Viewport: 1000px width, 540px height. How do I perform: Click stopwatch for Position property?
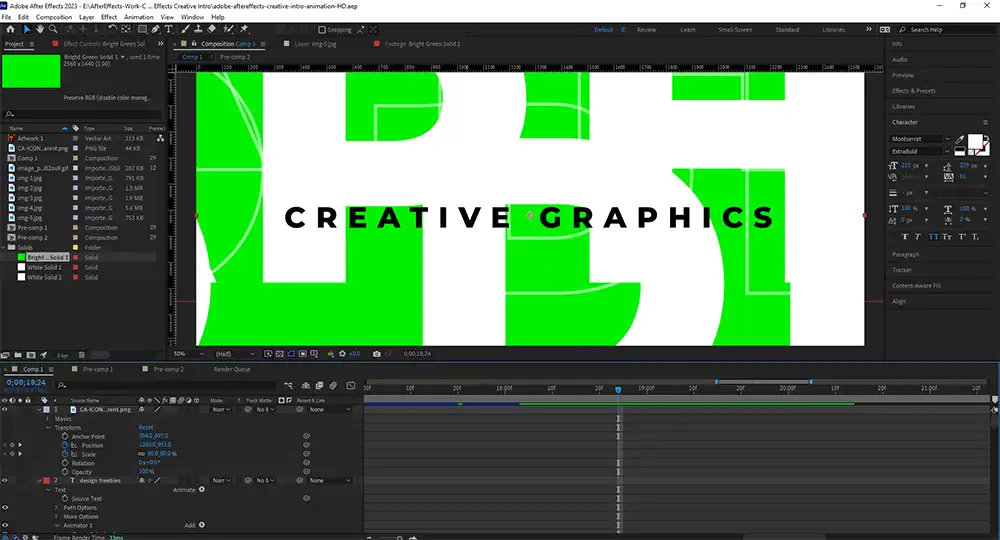65,445
